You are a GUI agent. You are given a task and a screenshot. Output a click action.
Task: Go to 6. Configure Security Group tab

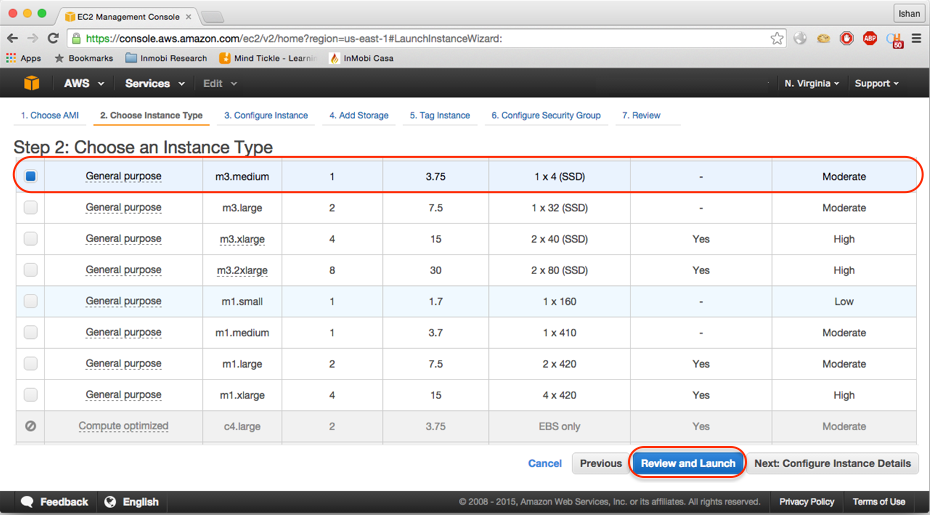click(546, 116)
